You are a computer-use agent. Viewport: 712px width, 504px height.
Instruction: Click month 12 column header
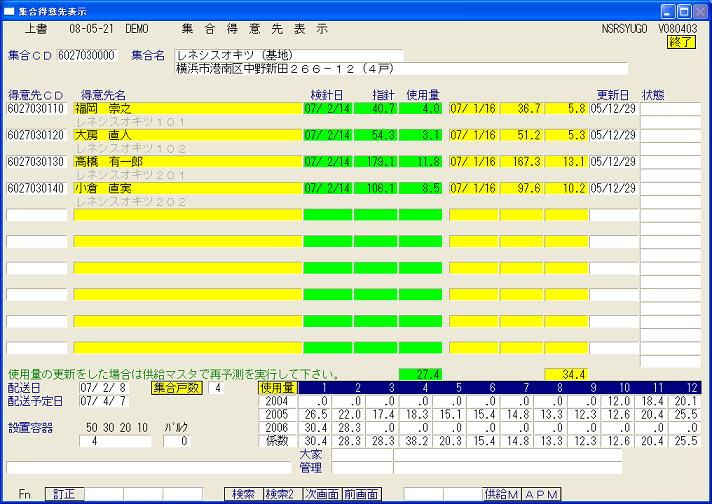685,388
